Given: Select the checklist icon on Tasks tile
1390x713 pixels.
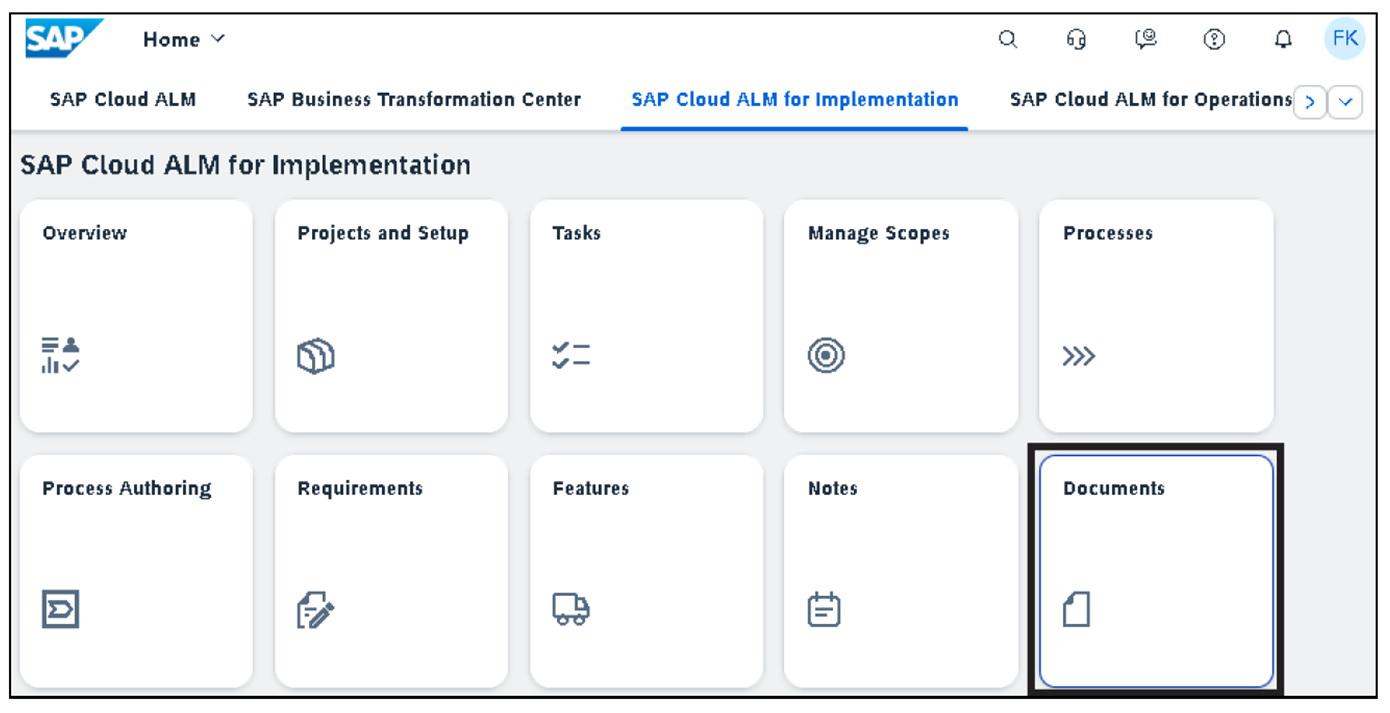Looking at the screenshot, I should click(x=570, y=355).
